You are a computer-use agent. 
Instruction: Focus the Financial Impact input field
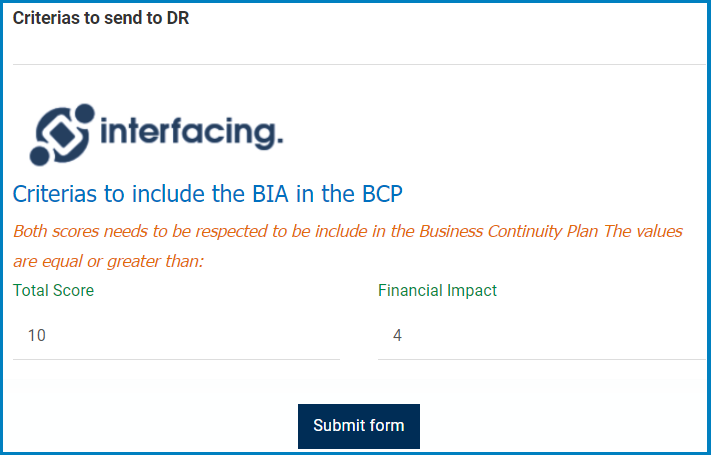coord(540,336)
